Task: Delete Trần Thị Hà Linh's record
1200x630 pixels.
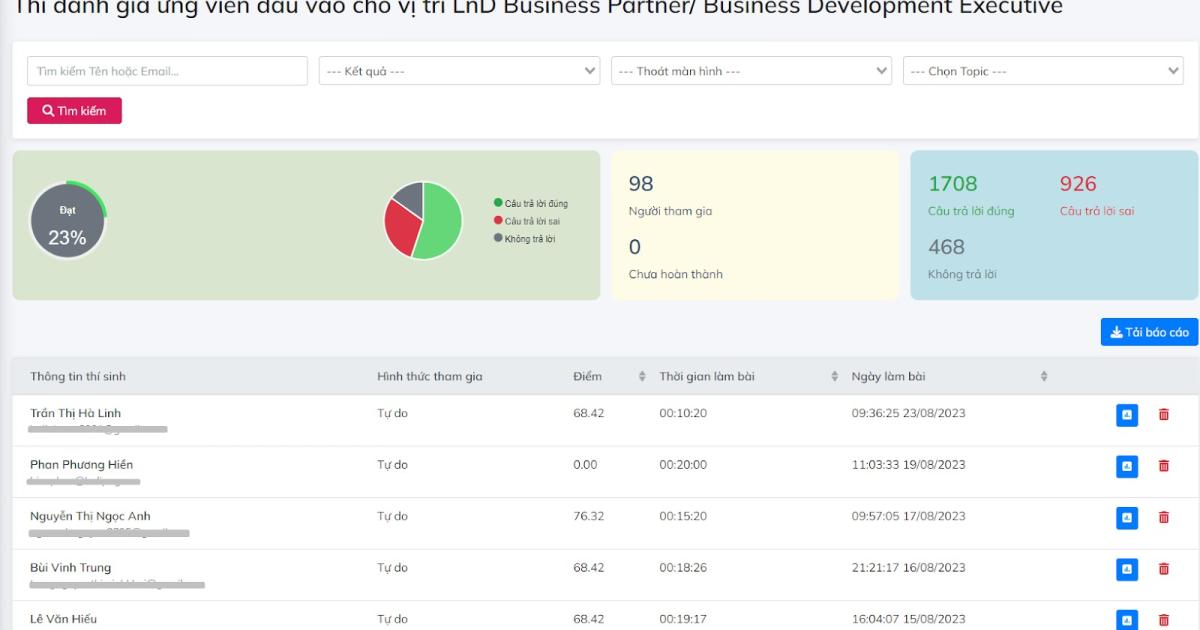Action: point(1163,414)
